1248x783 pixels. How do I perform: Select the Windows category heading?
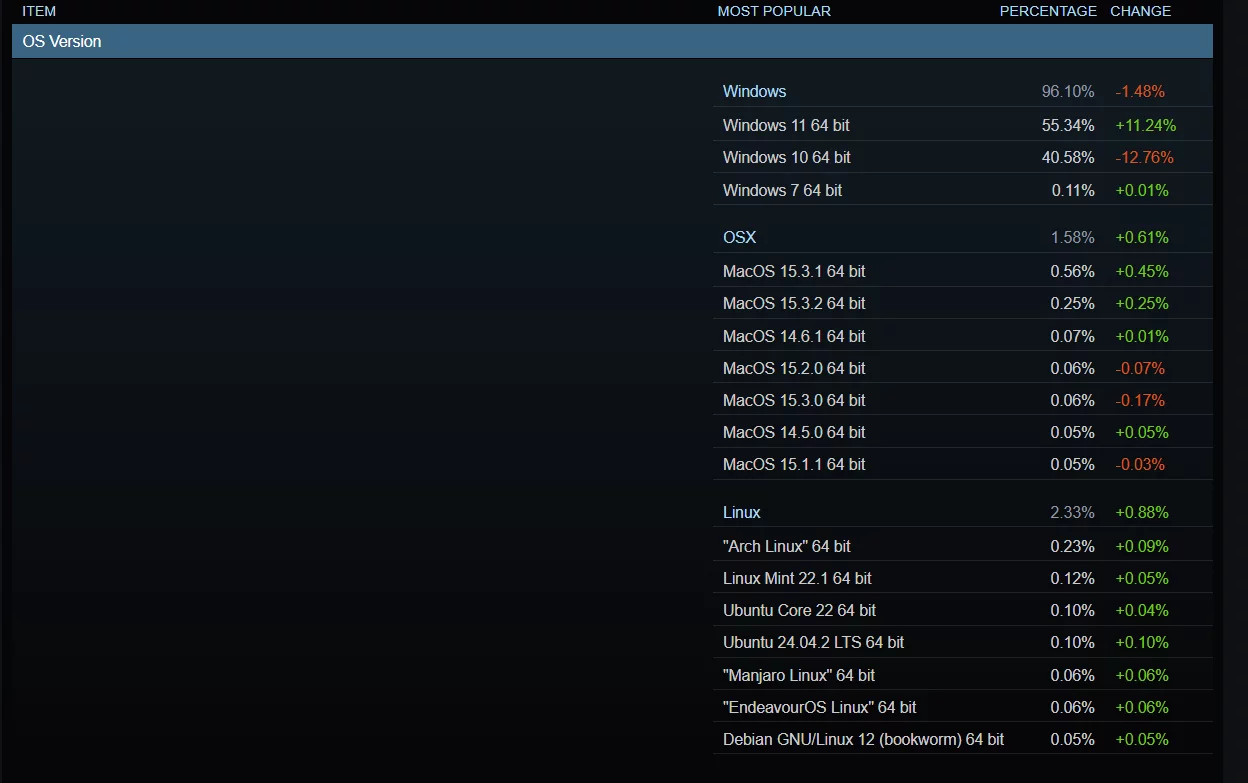coord(754,91)
